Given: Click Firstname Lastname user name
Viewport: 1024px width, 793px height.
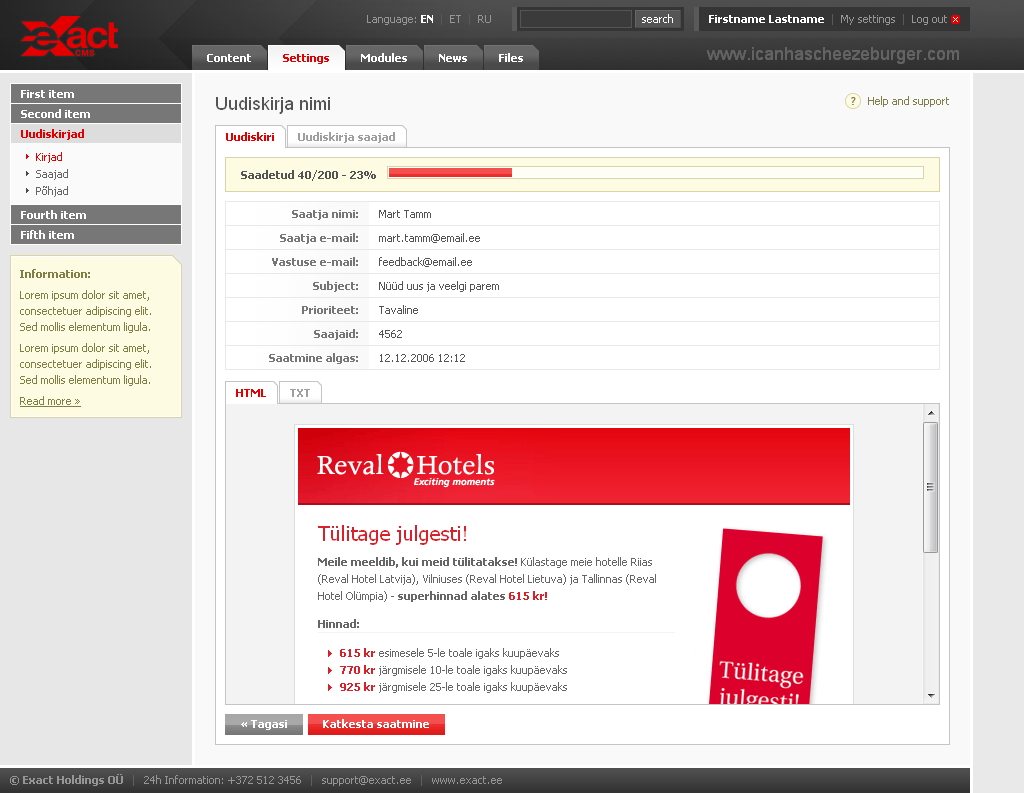Looking at the screenshot, I should [766, 20].
